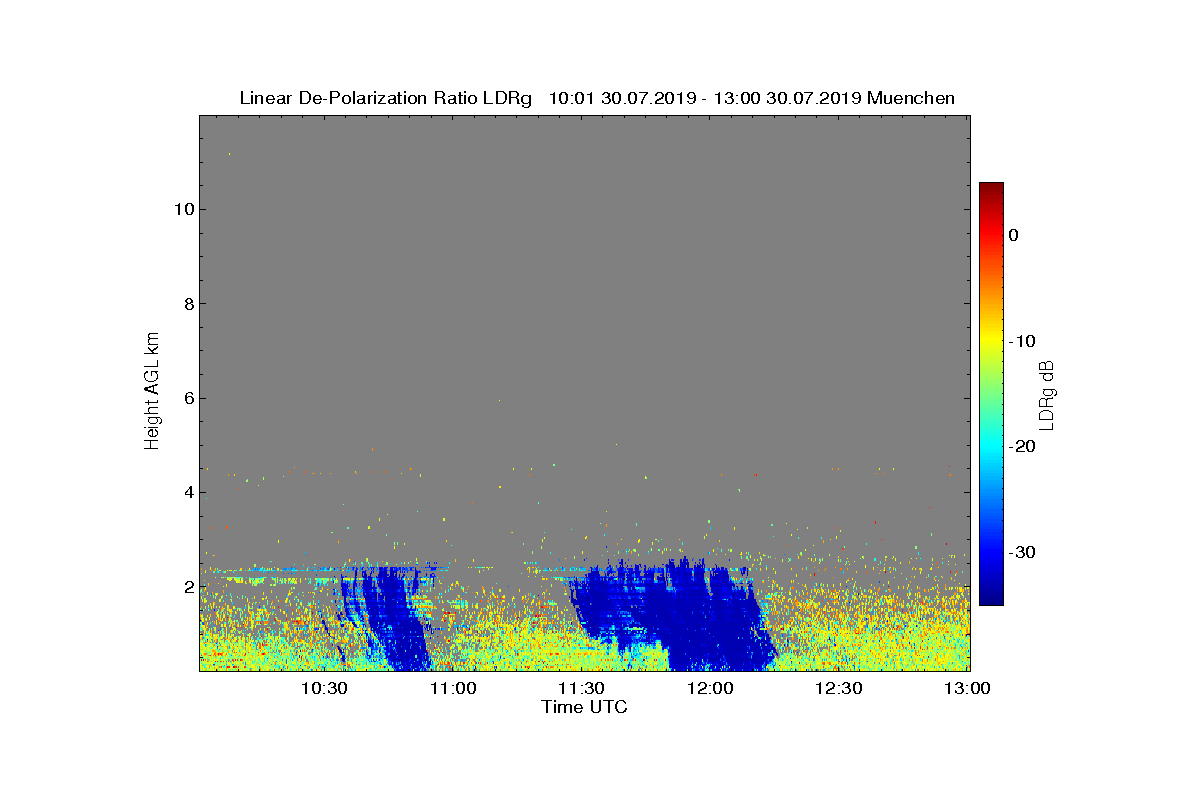Select the 11:00 time tick label
This screenshot has height=800, width=1200.
(x=453, y=688)
